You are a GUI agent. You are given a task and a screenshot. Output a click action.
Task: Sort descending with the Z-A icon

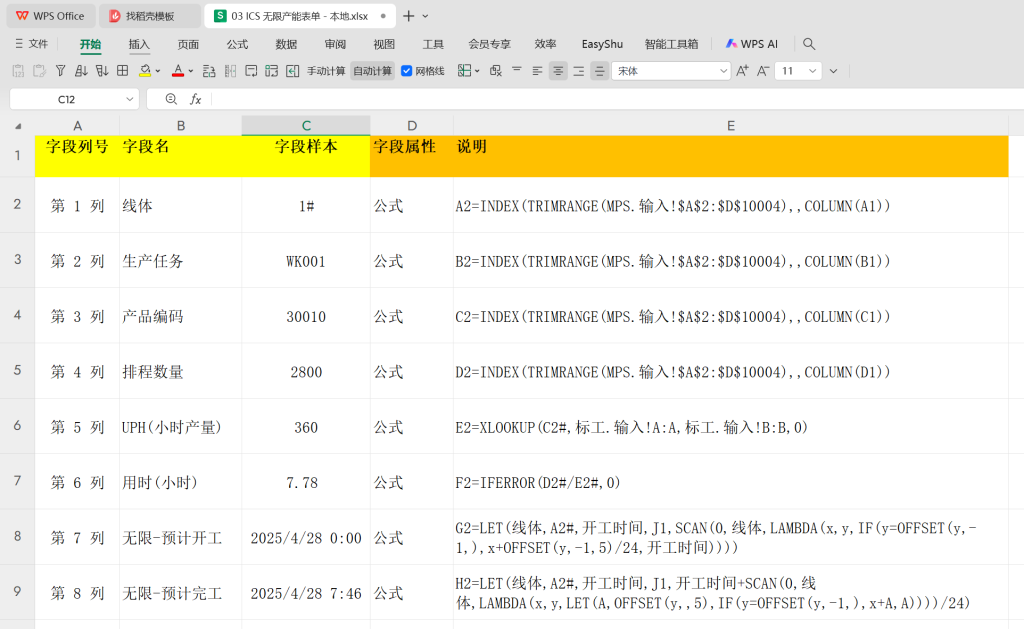(102, 71)
